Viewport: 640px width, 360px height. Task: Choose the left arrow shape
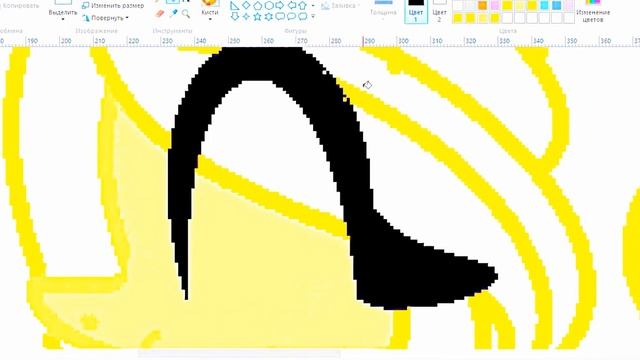(x=291, y=6)
